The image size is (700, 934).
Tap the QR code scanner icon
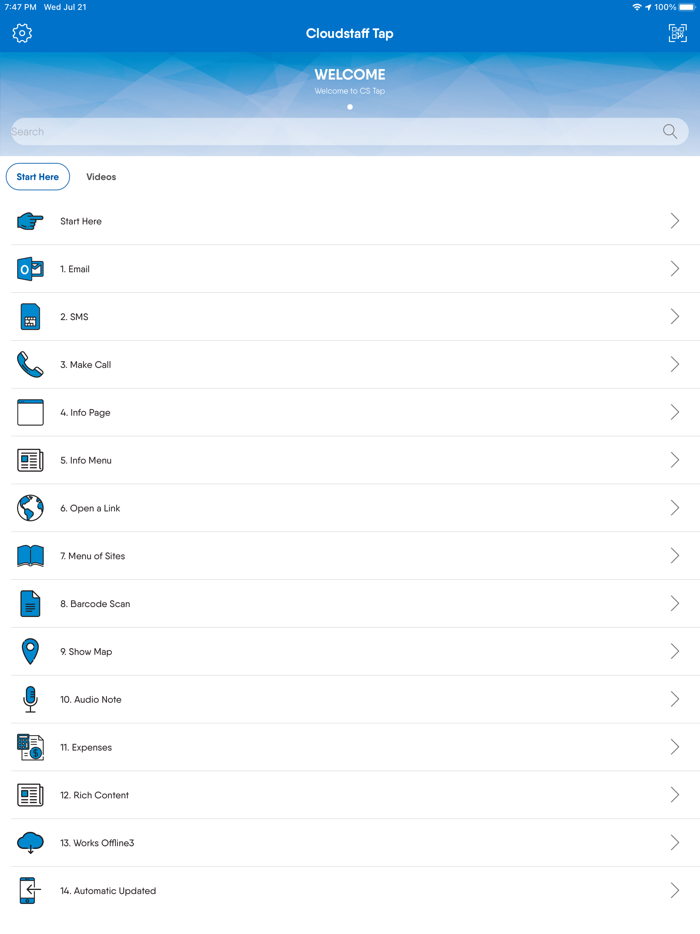point(677,33)
